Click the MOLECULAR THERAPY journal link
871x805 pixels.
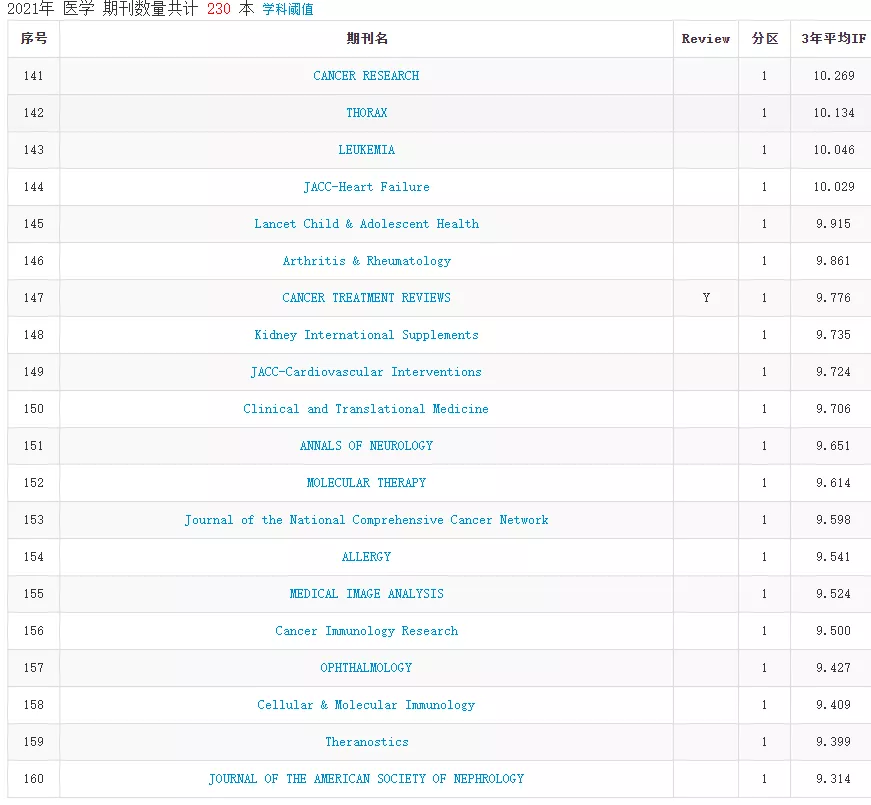coord(366,483)
